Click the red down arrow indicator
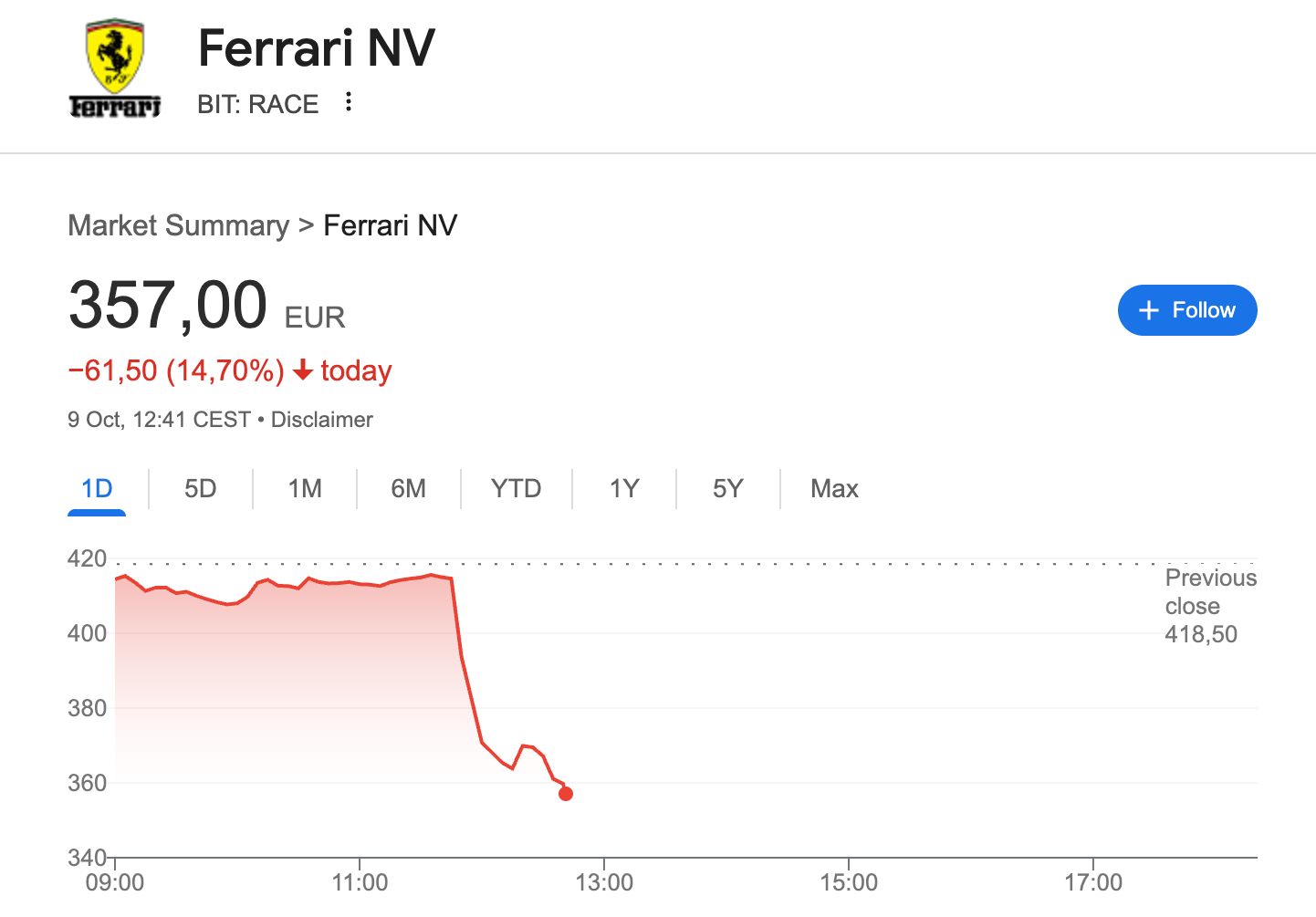1316x917 pixels. tap(303, 370)
